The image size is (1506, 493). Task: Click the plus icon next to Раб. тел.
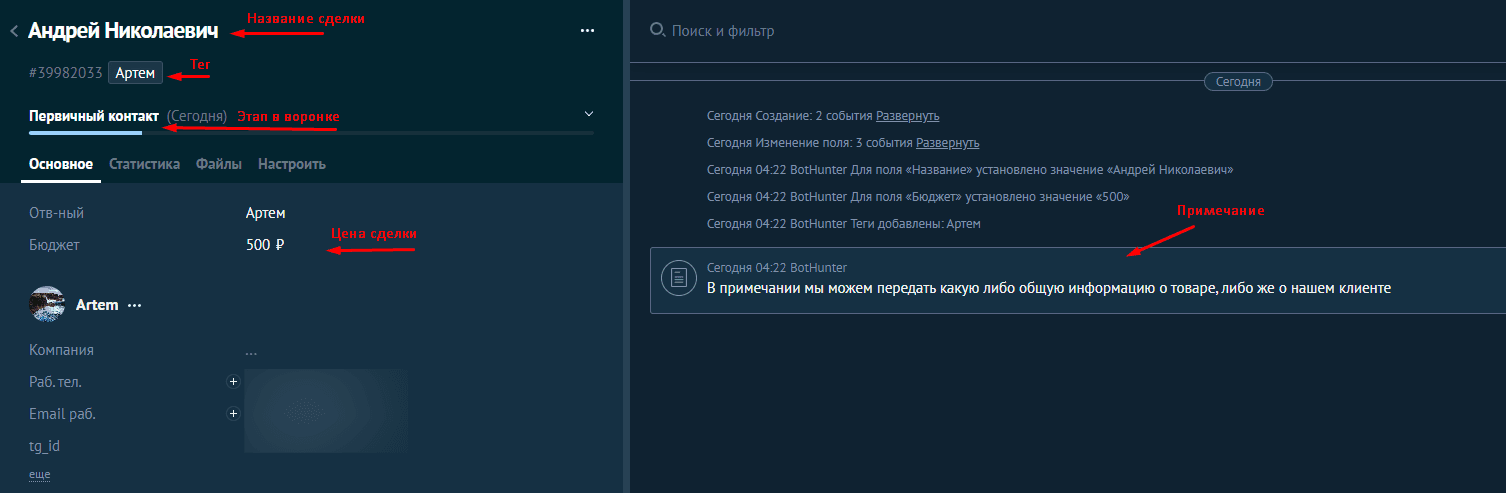coord(233,381)
